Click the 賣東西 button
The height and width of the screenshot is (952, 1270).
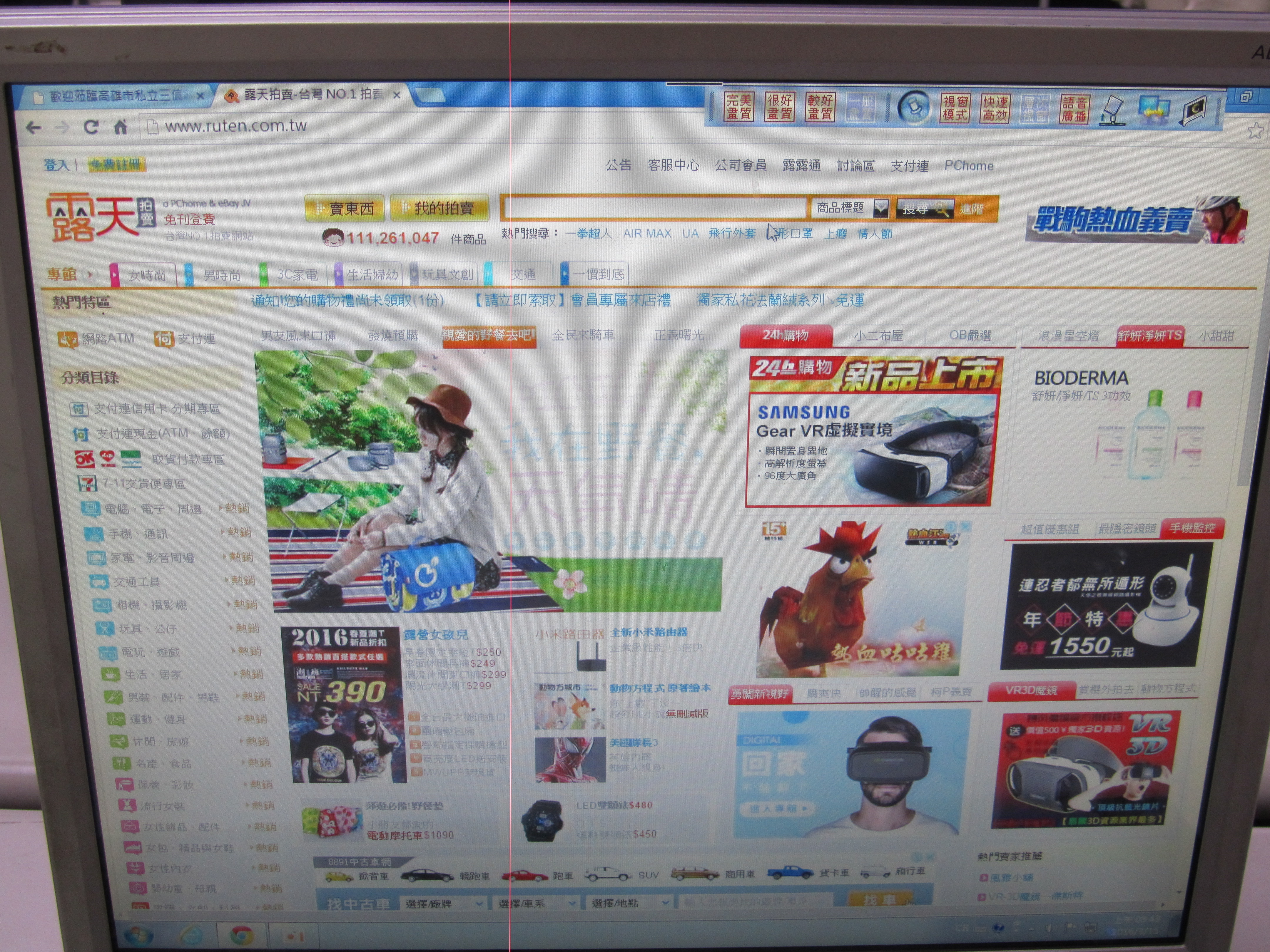[345, 208]
